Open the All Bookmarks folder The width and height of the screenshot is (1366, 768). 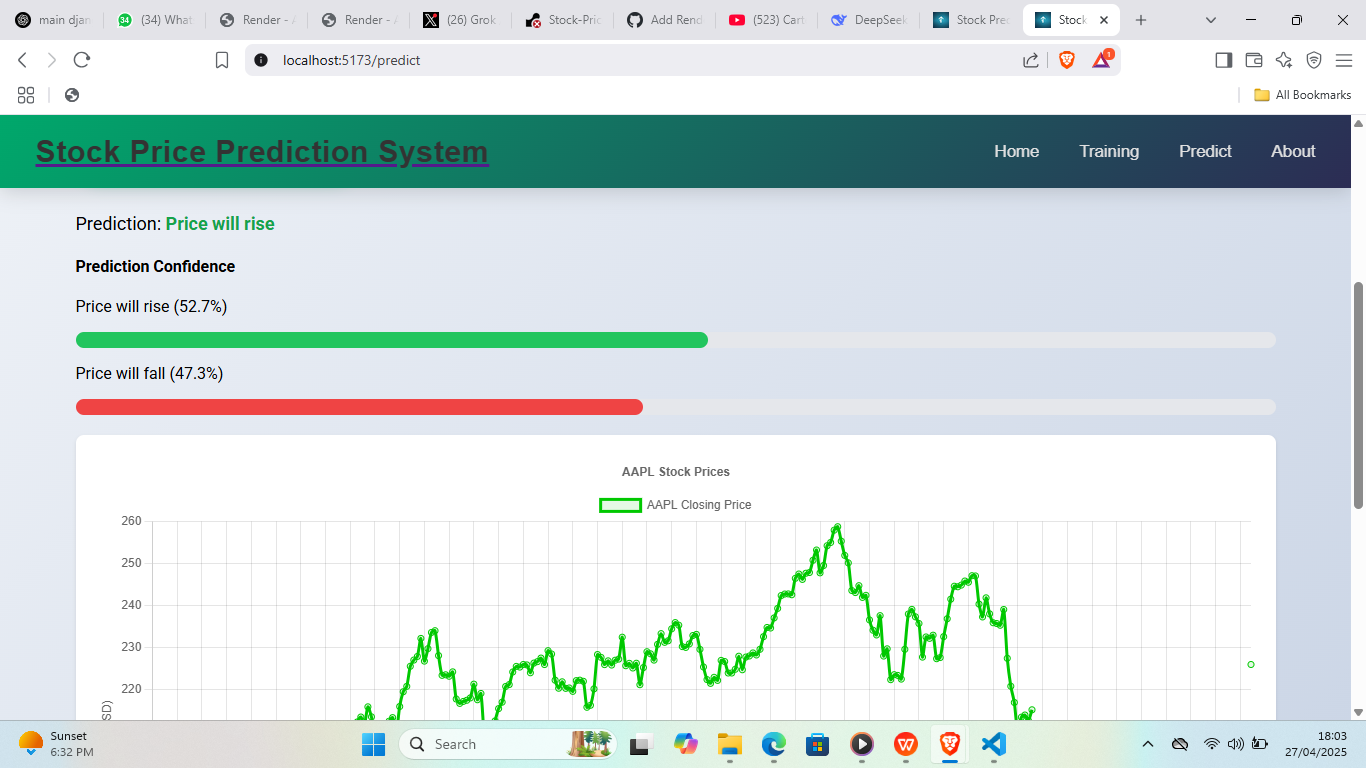[x=1302, y=95]
